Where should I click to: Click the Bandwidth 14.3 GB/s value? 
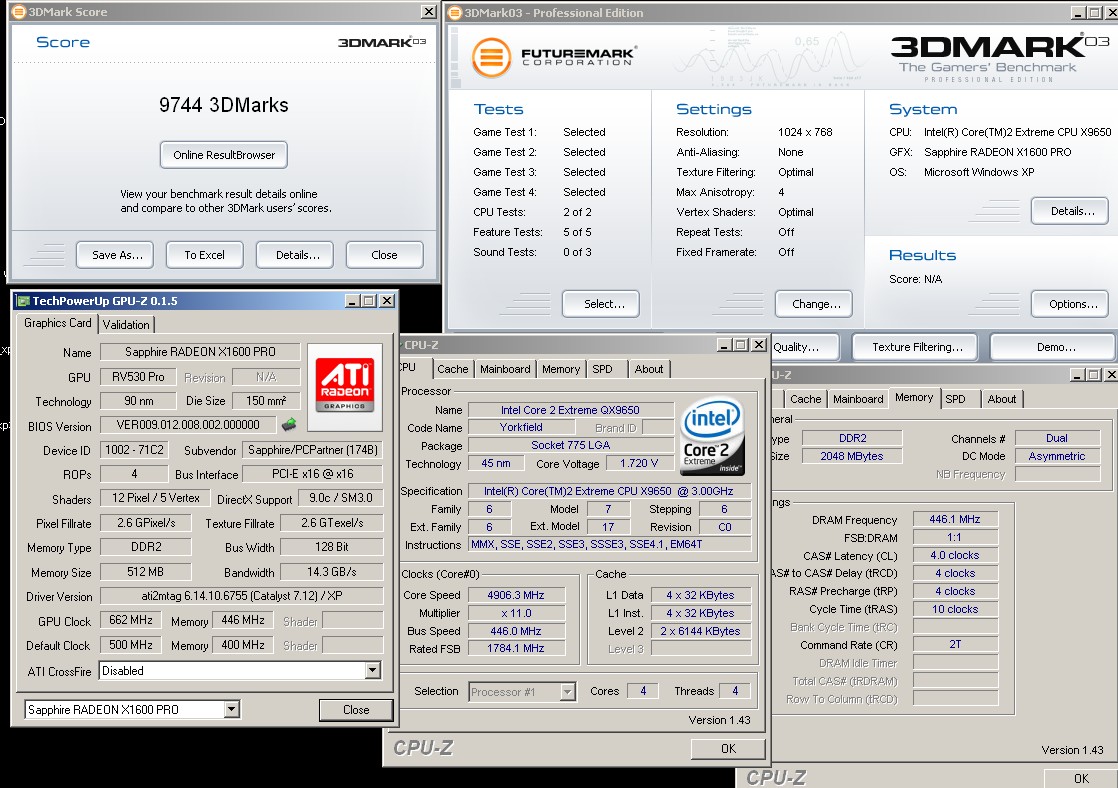tap(332, 572)
